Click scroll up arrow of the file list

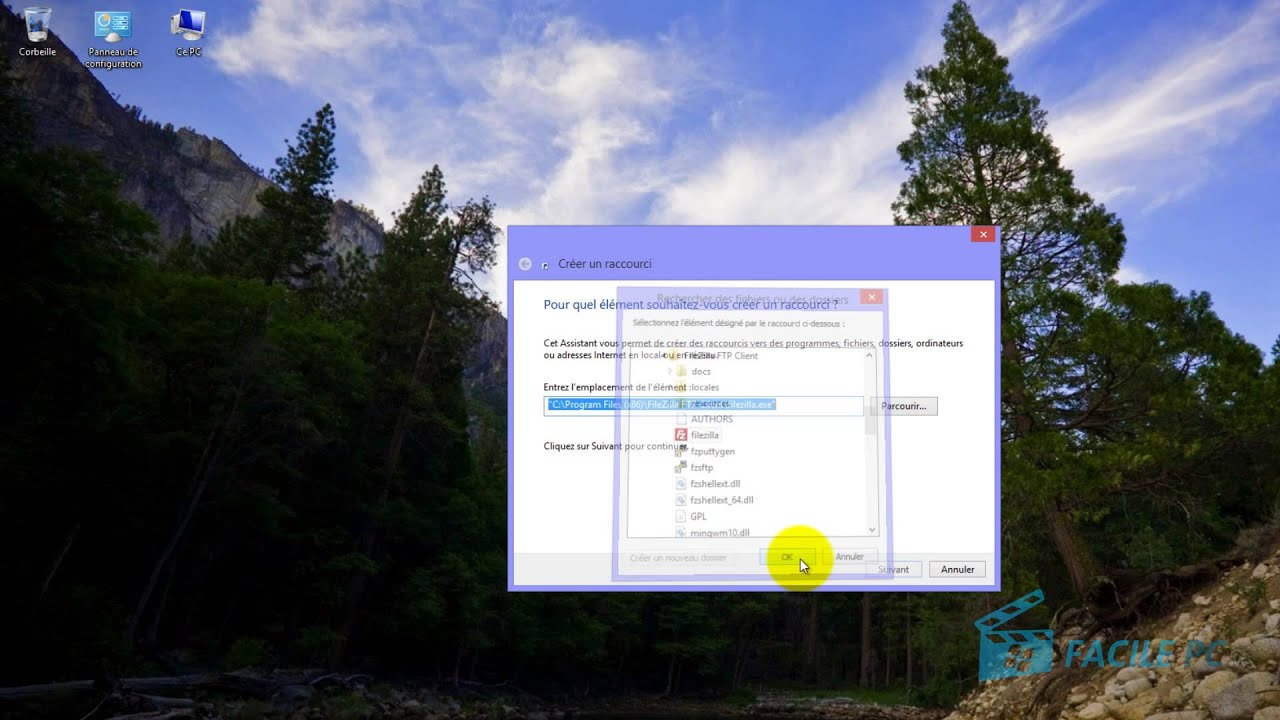(x=871, y=355)
